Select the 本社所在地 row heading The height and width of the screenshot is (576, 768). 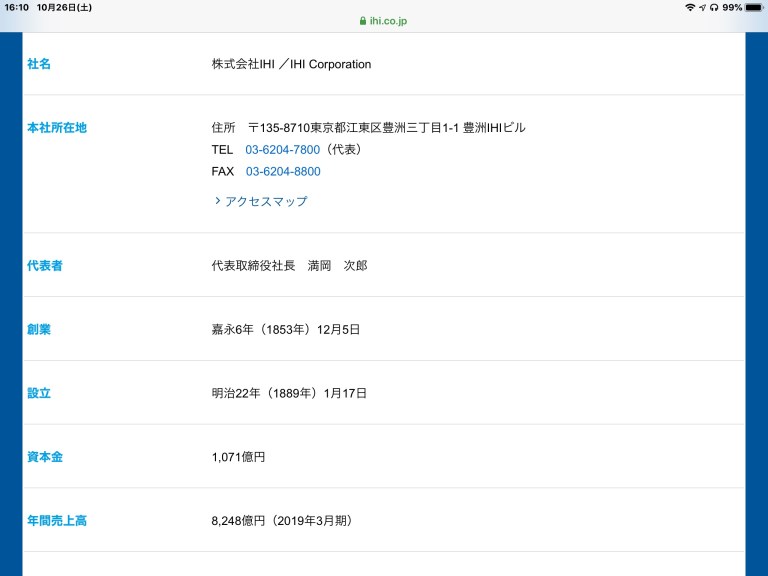coord(57,128)
